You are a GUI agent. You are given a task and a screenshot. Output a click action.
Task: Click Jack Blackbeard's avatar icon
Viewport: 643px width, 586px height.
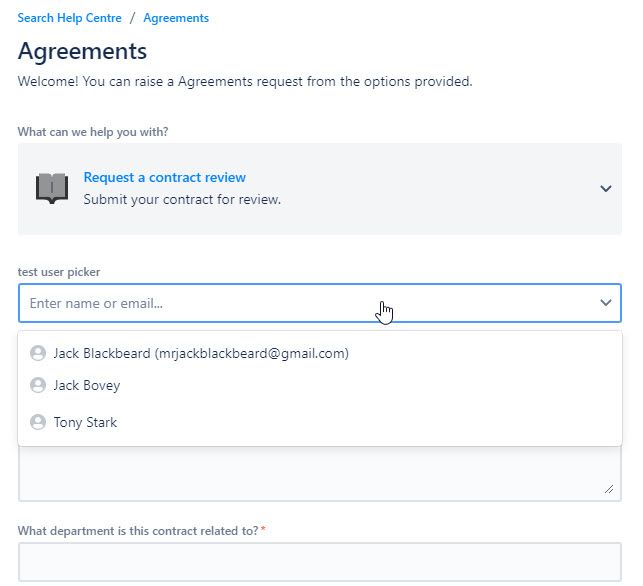pyautogui.click(x=38, y=353)
